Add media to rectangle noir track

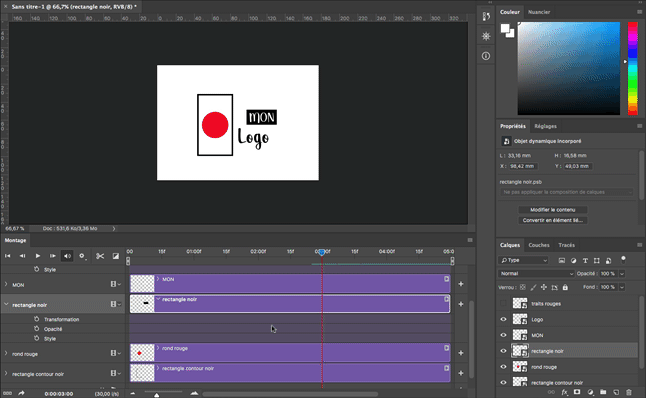pyautogui.click(x=461, y=304)
